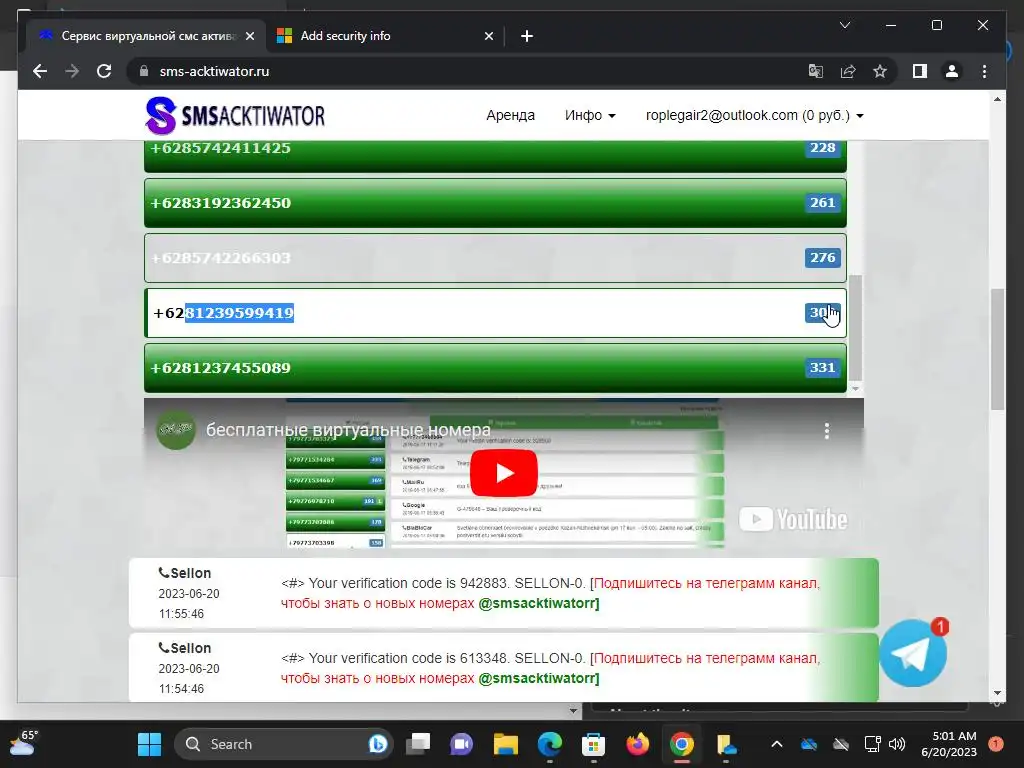Select phone number +6285742266303
The width and height of the screenshot is (1024, 768).
(495, 258)
